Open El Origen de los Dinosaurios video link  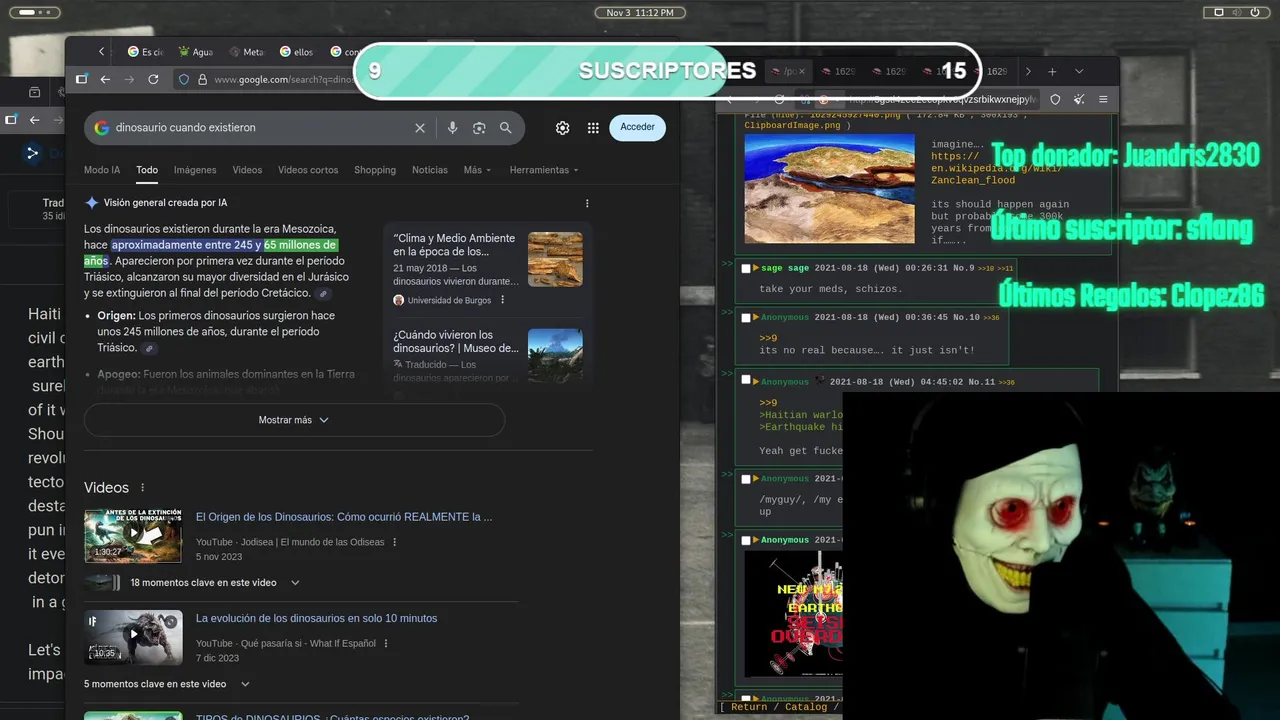(344, 517)
